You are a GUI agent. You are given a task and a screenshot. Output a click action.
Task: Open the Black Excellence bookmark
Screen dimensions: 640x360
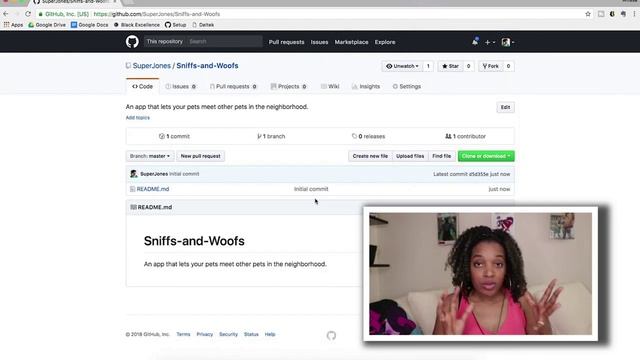[137, 25]
